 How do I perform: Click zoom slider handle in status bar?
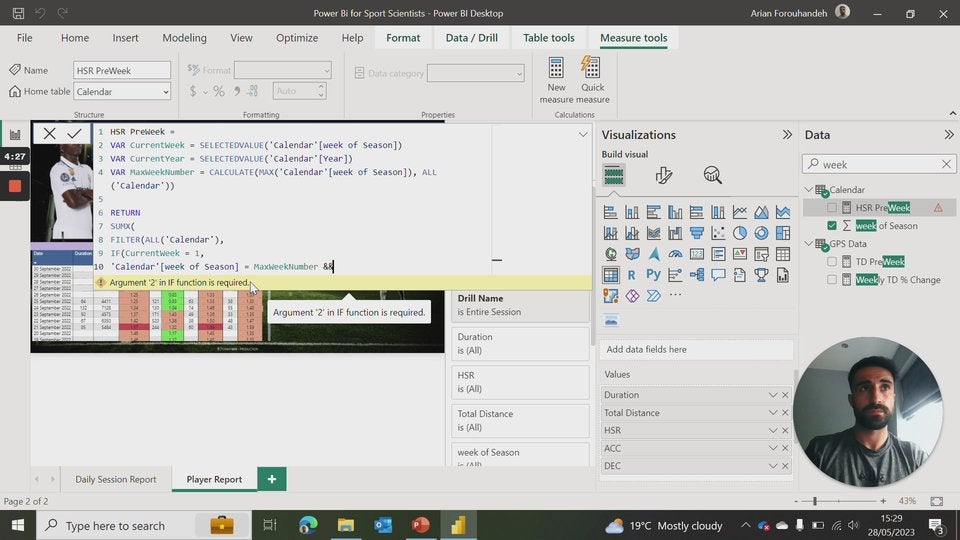point(815,501)
